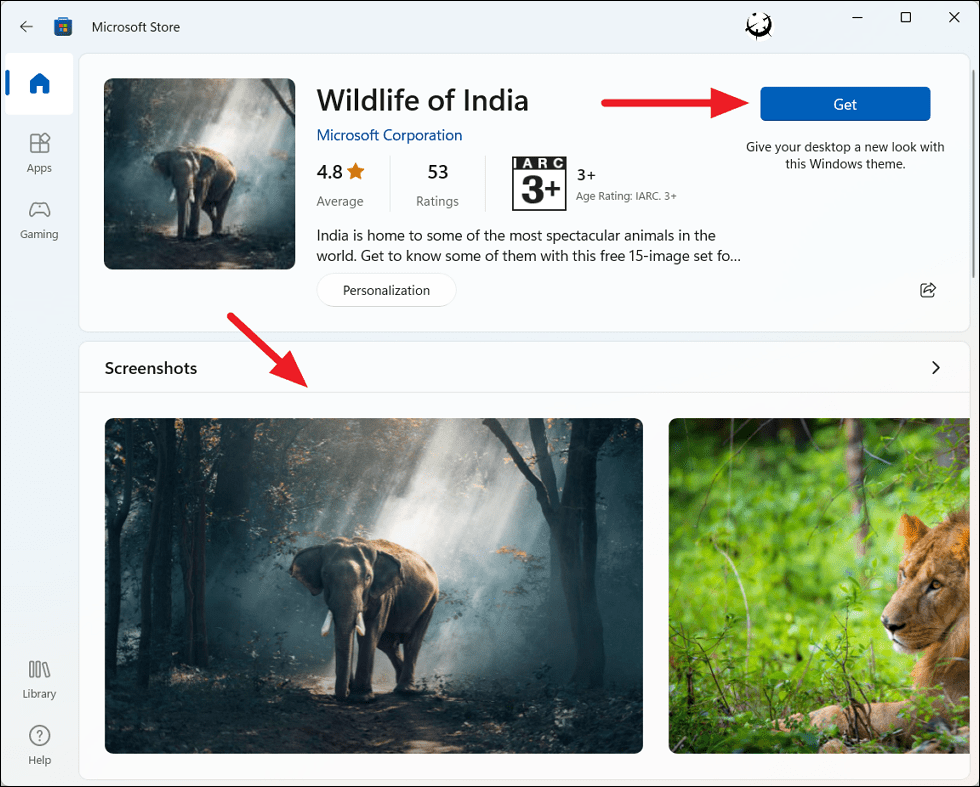Viewport: 980px width, 787px height.
Task: Close the Microsoft Store window
Action: click(954, 18)
